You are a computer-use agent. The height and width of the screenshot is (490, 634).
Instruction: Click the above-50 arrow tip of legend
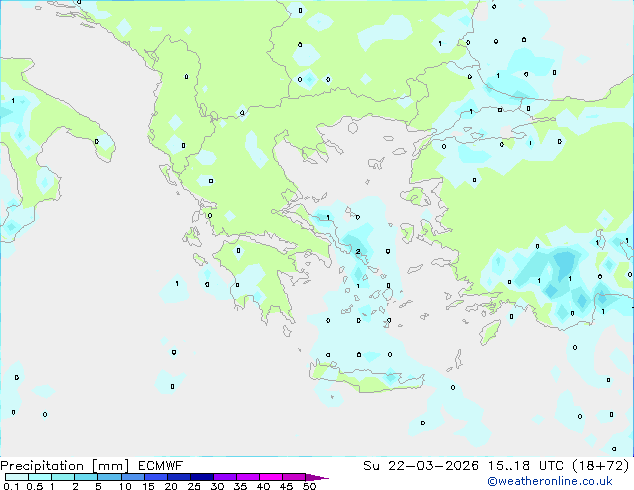317,477
